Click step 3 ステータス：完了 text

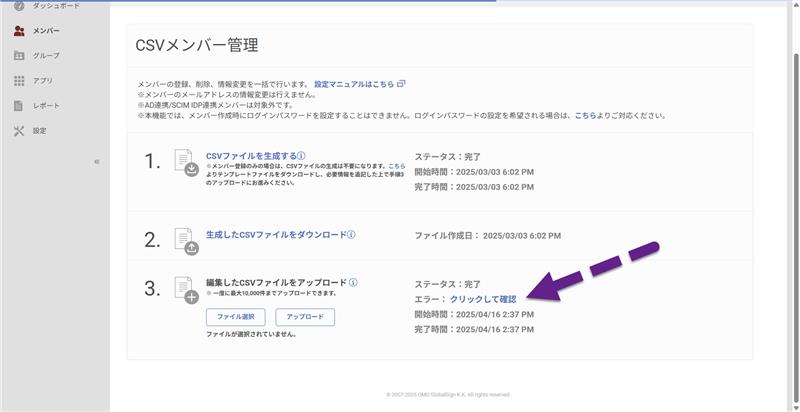click(447, 284)
